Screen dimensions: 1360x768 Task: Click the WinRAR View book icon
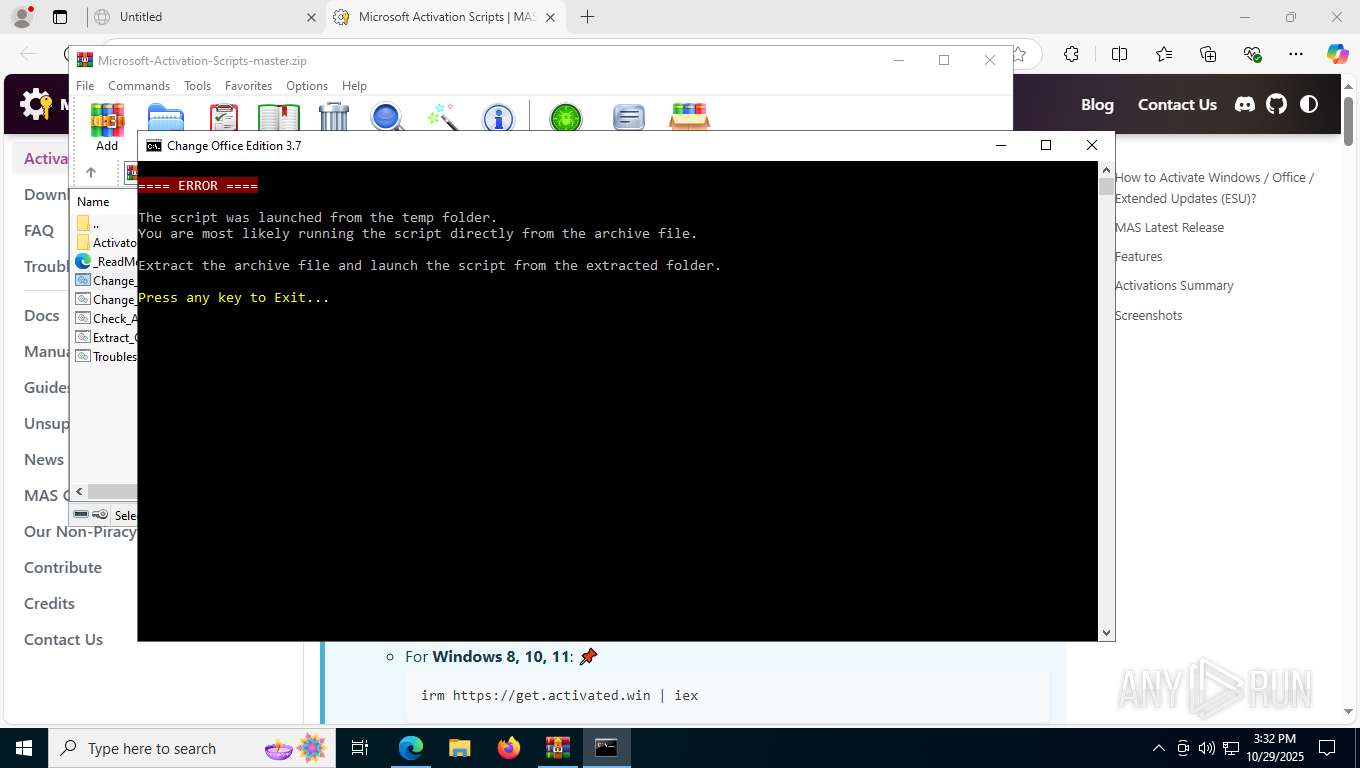[279, 118]
